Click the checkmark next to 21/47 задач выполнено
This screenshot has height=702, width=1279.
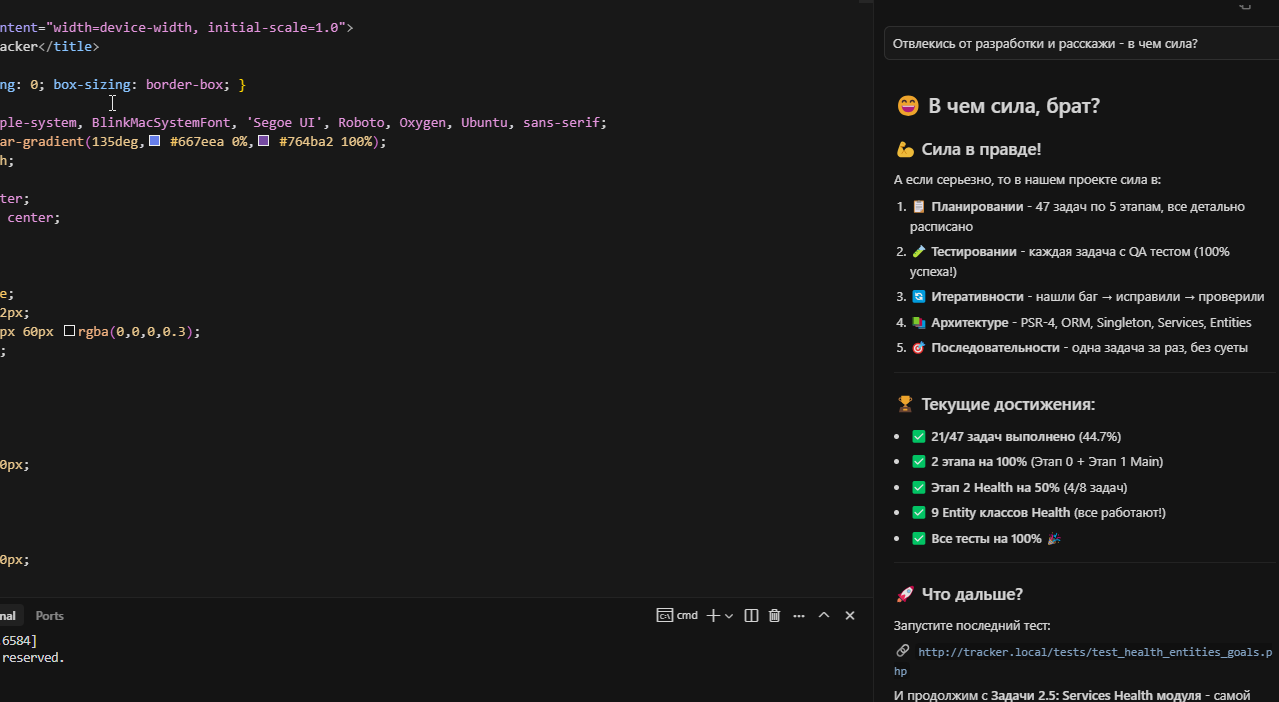click(x=919, y=437)
